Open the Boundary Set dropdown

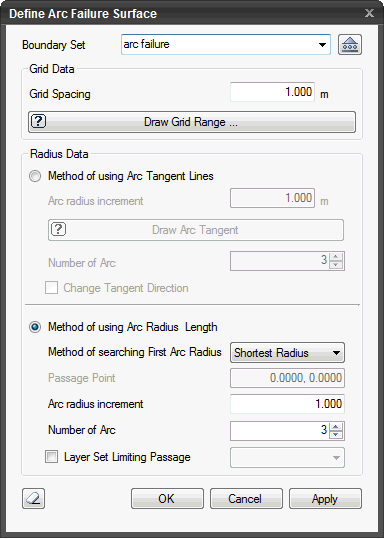322,44
